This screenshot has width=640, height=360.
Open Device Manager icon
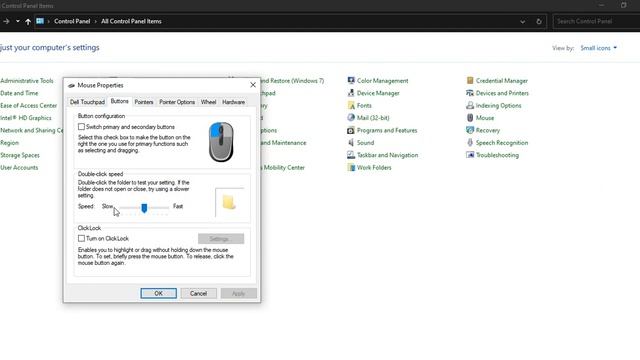pyautogui.click(x=351, y=93)
